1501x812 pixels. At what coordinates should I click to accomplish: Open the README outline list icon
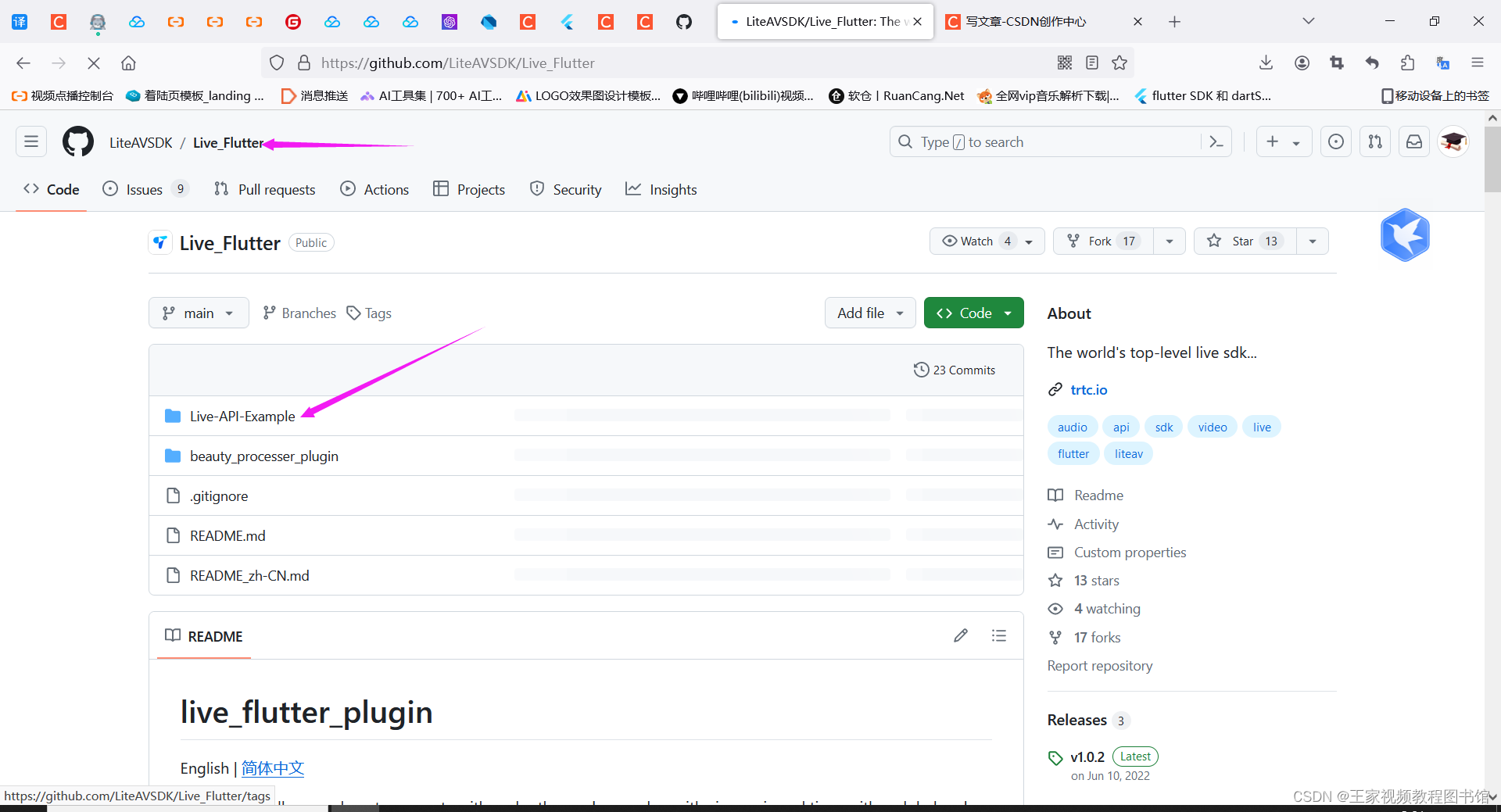[998, 635]
